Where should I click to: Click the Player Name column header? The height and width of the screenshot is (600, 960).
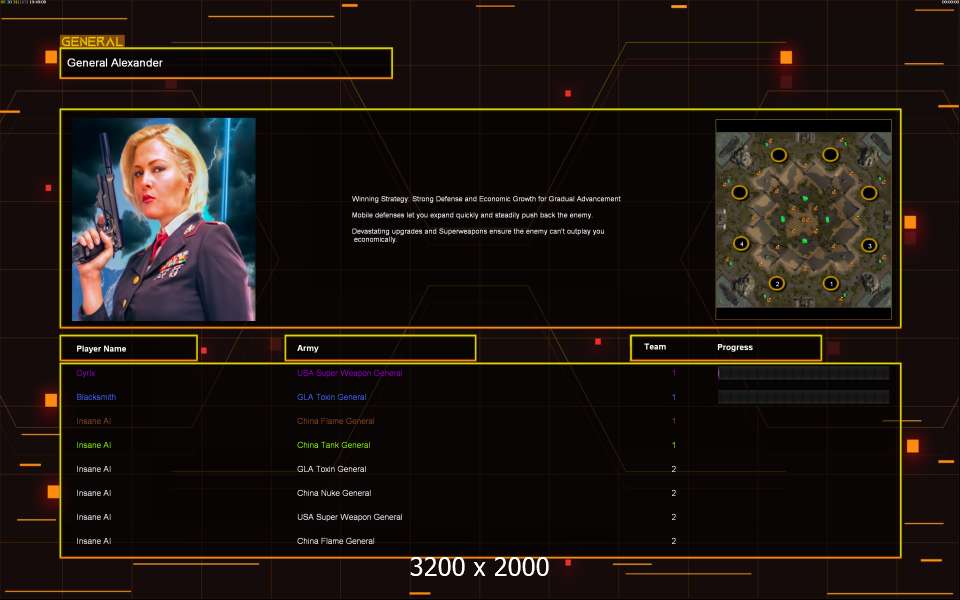[127, 348]
